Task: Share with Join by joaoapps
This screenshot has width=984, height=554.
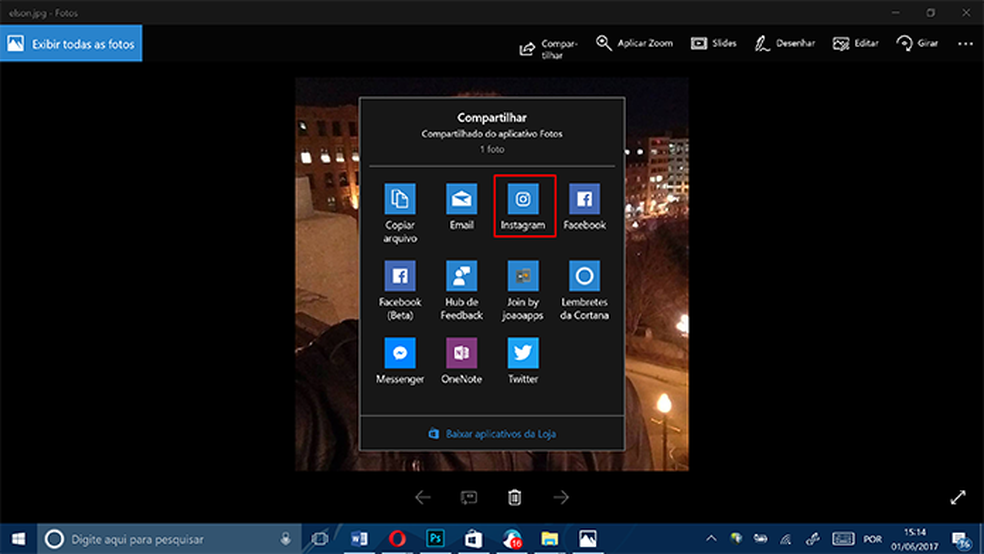Action: pyautogui.click(x=523, y=290)
